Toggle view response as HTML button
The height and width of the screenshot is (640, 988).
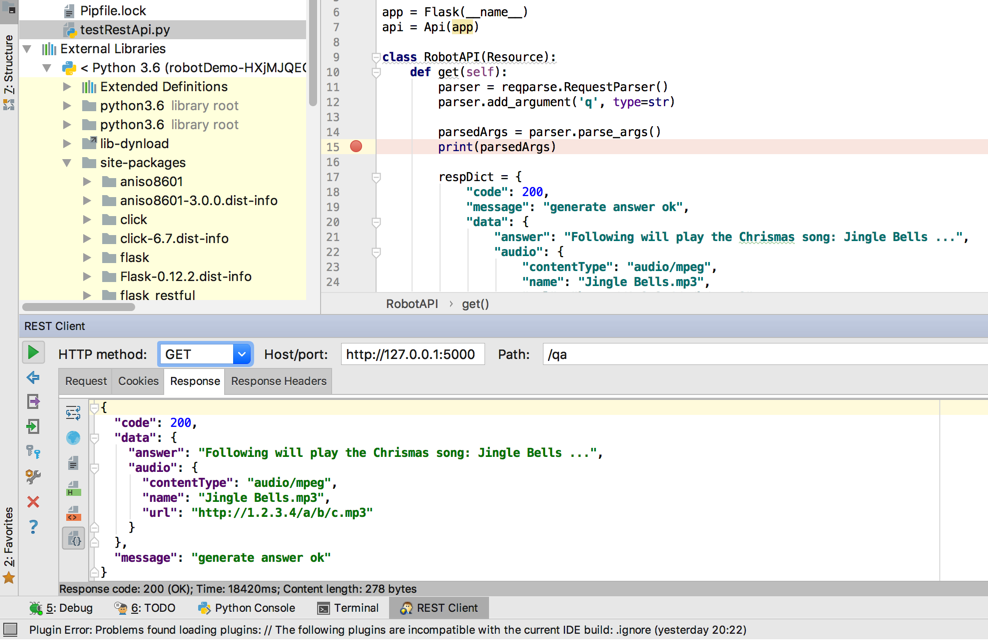click(x=73, y=489)
